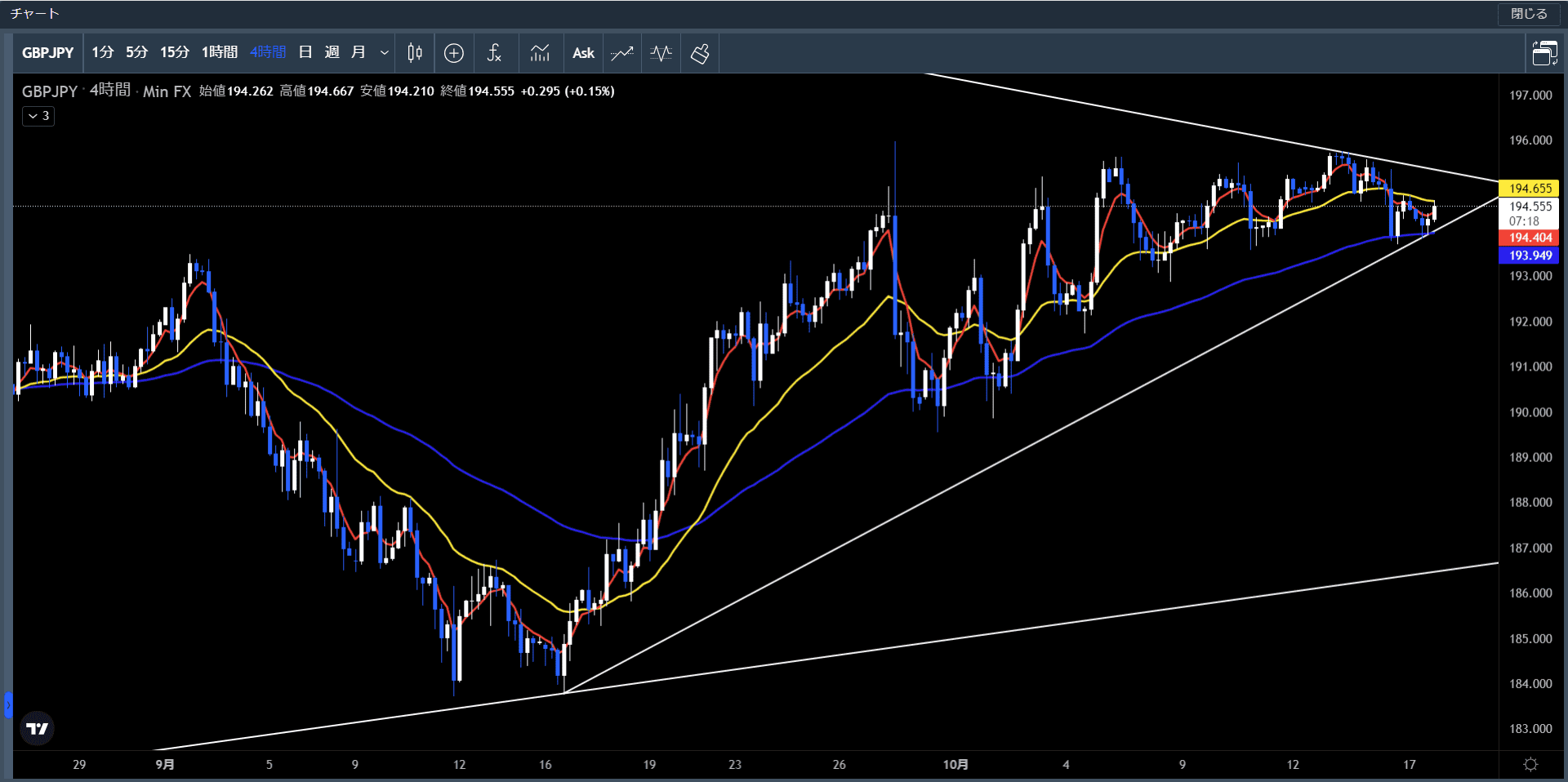Click the blue 193.949 price label

[1530, 255]
